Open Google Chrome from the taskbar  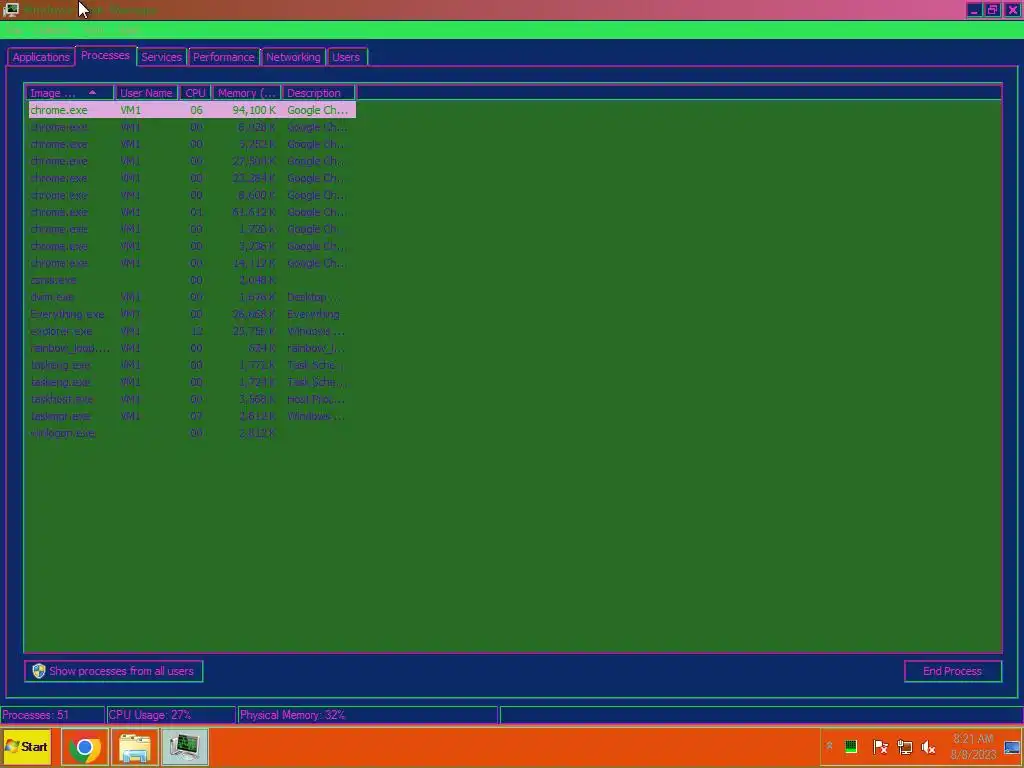(x=84, y=747)
